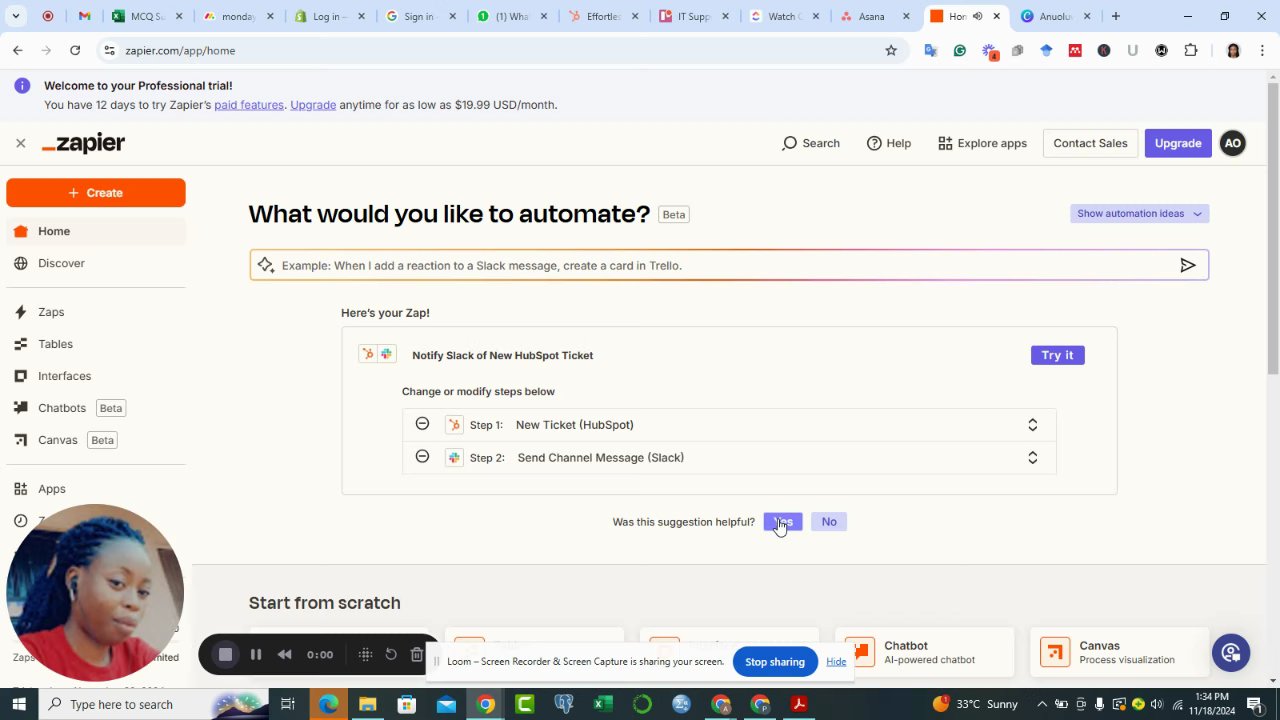
Task: Open the Chatbot start-from-scratch card
Action: coord(927,653)
